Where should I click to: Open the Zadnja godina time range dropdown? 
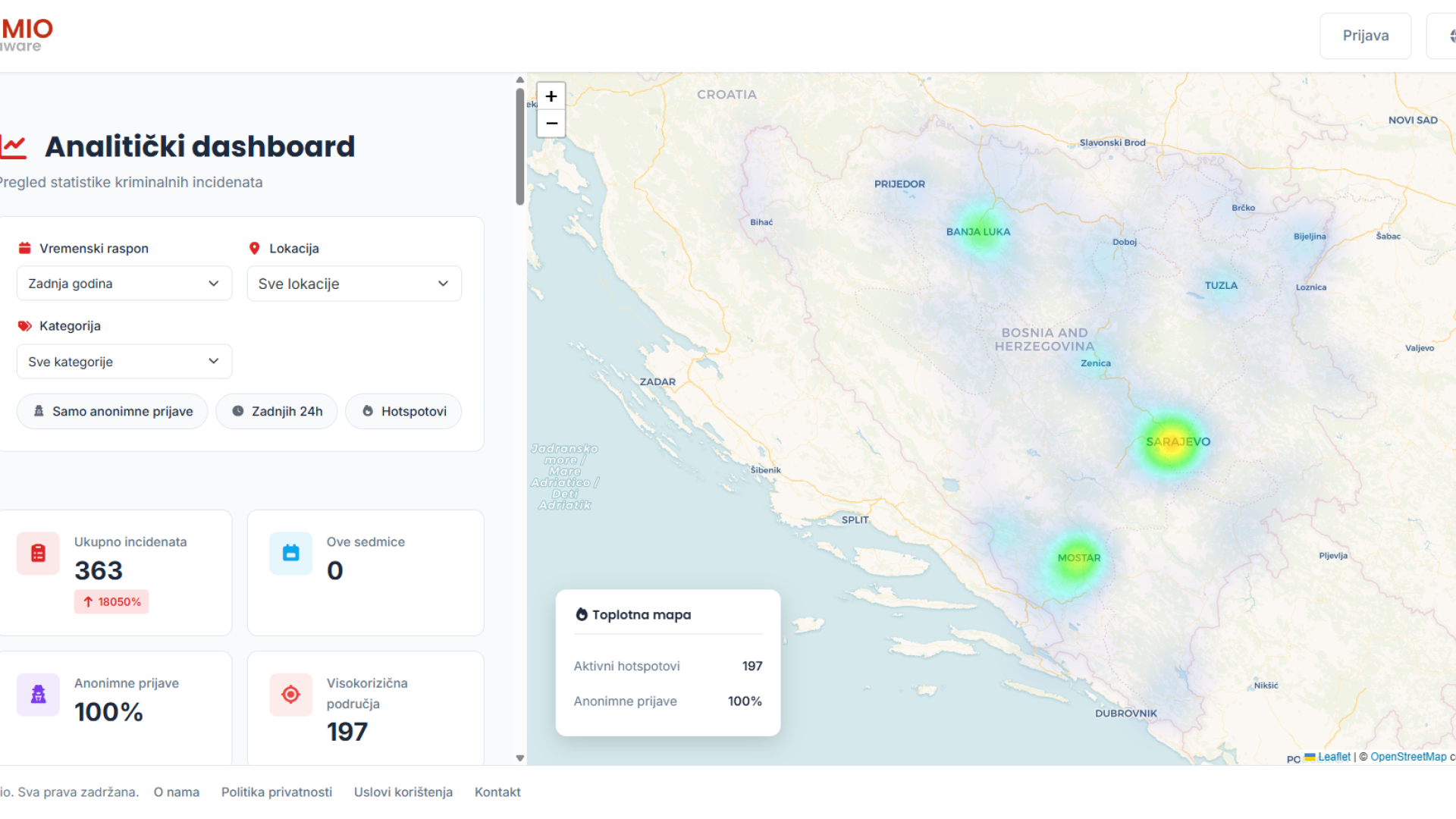(124, 284)
